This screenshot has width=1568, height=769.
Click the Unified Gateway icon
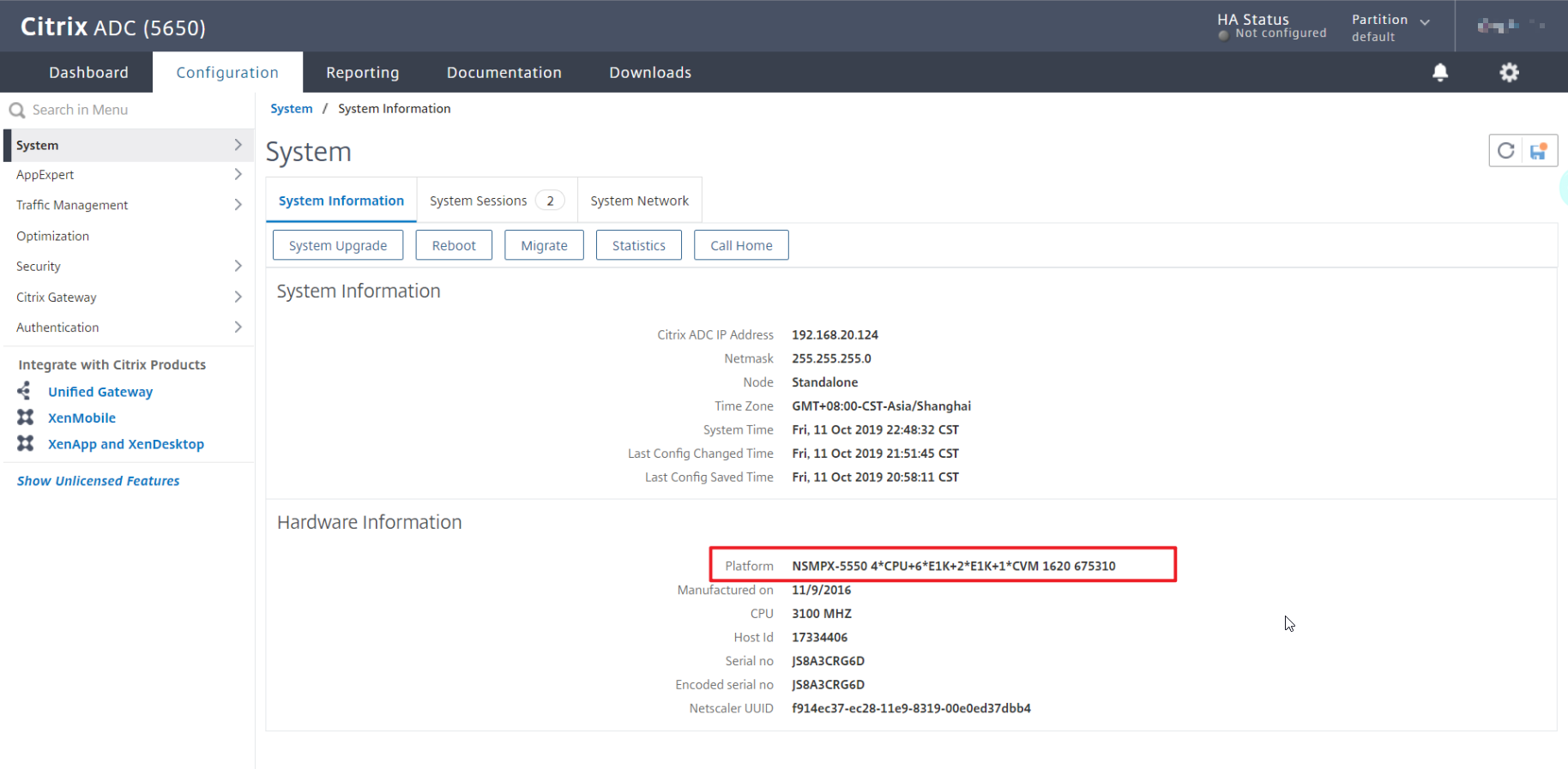[25, 391]
